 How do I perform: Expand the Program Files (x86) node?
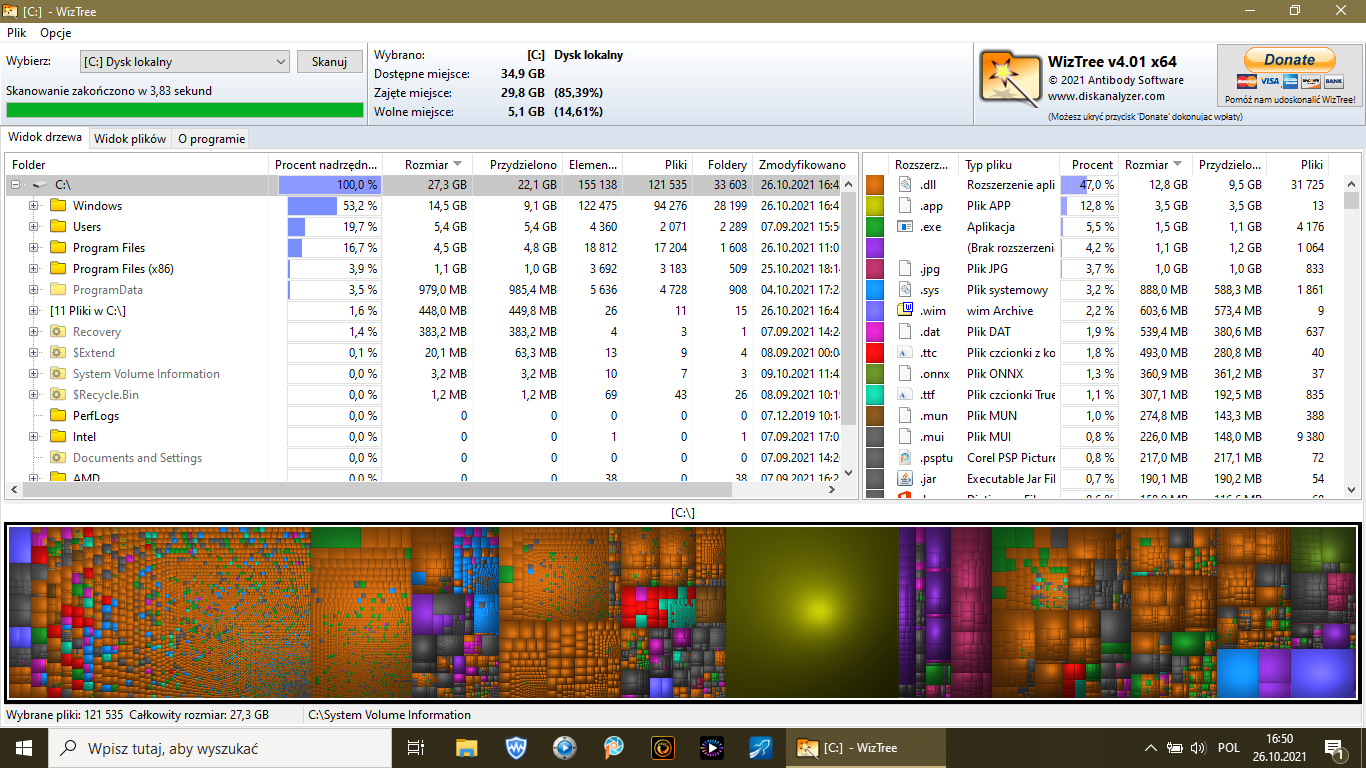click(33, 269)
